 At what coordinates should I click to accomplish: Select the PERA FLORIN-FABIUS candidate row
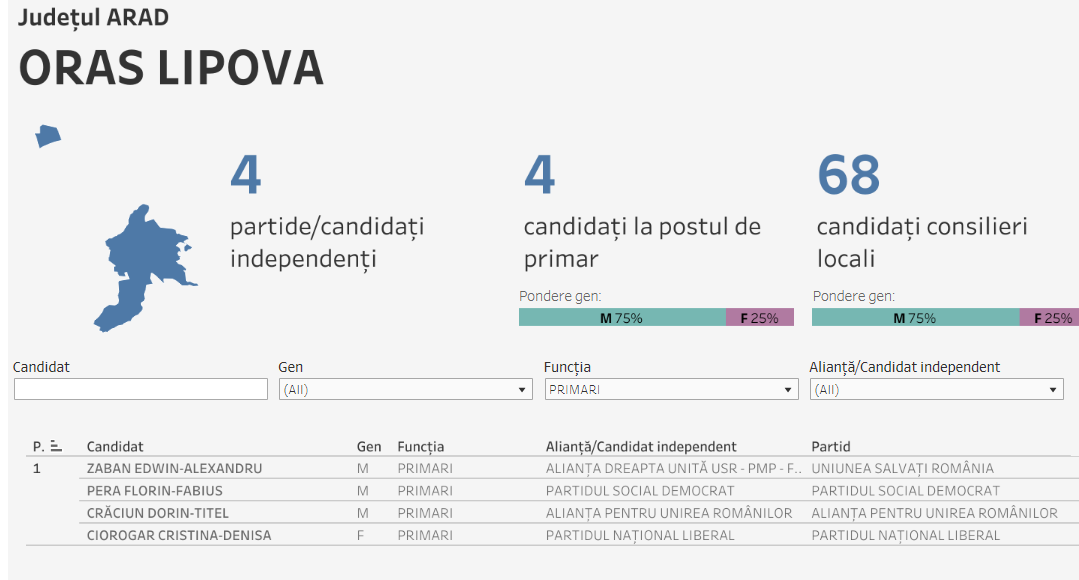point(154,491)
